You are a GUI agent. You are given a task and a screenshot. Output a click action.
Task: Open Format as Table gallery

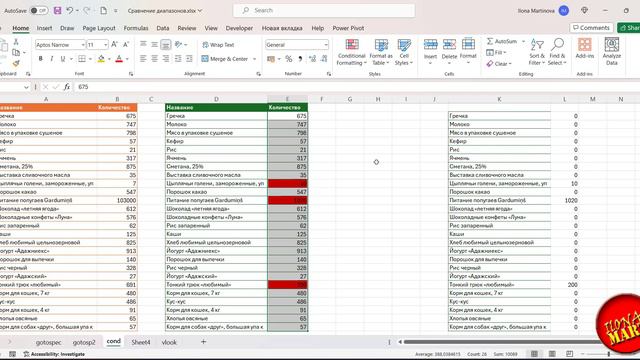[381, 52]
